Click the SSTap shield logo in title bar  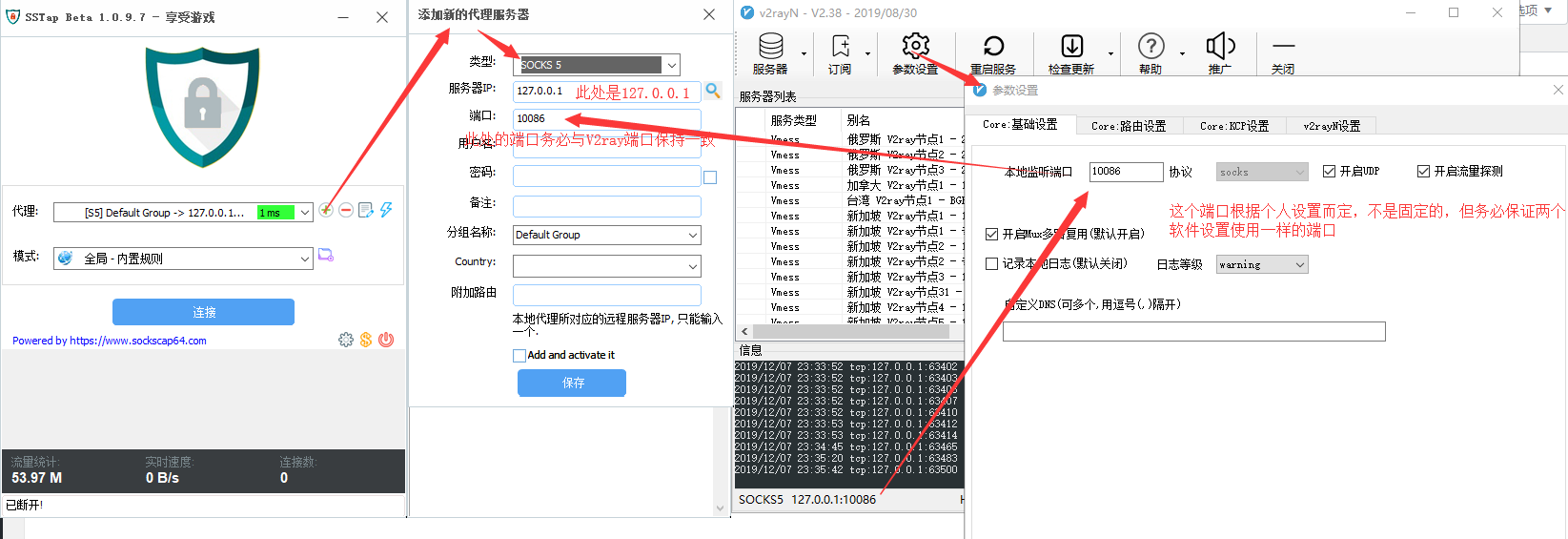coord(12,16)
